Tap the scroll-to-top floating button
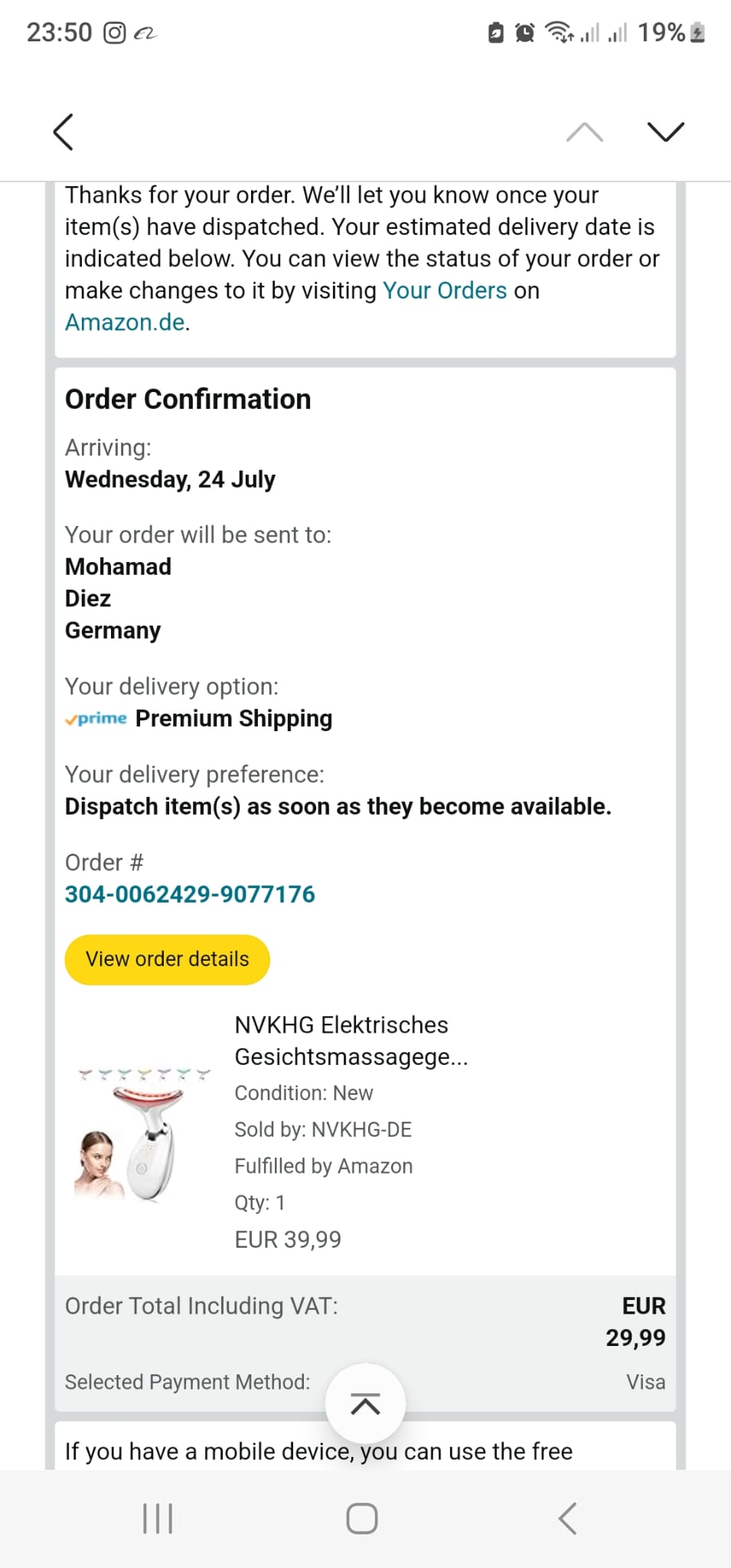 coord(365,1403)
